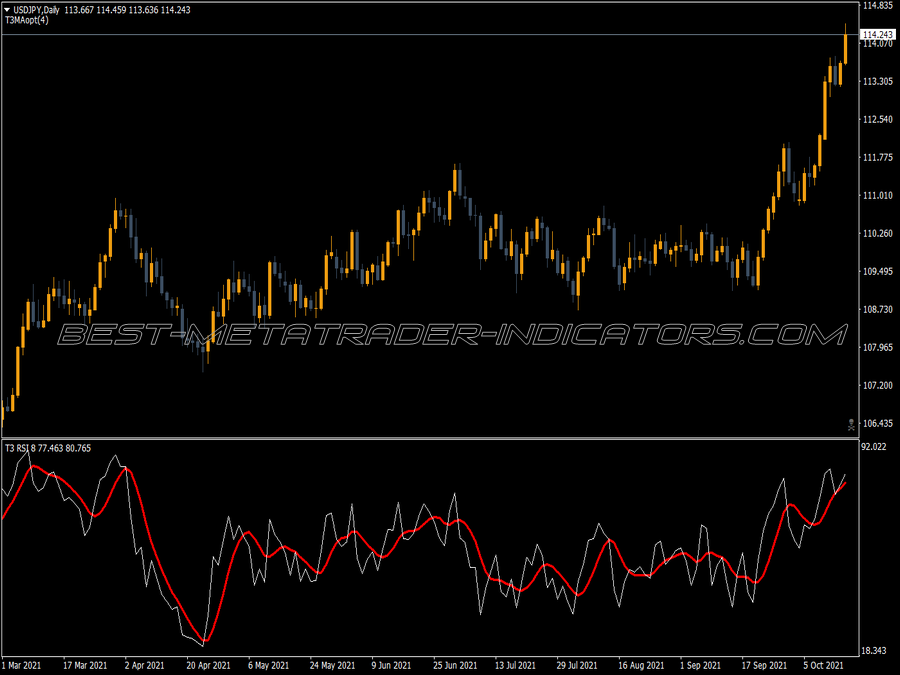Select the 25 Jun 2021 date label
Viewport: 900px width, 675px height.
click(x=455, y=666)
